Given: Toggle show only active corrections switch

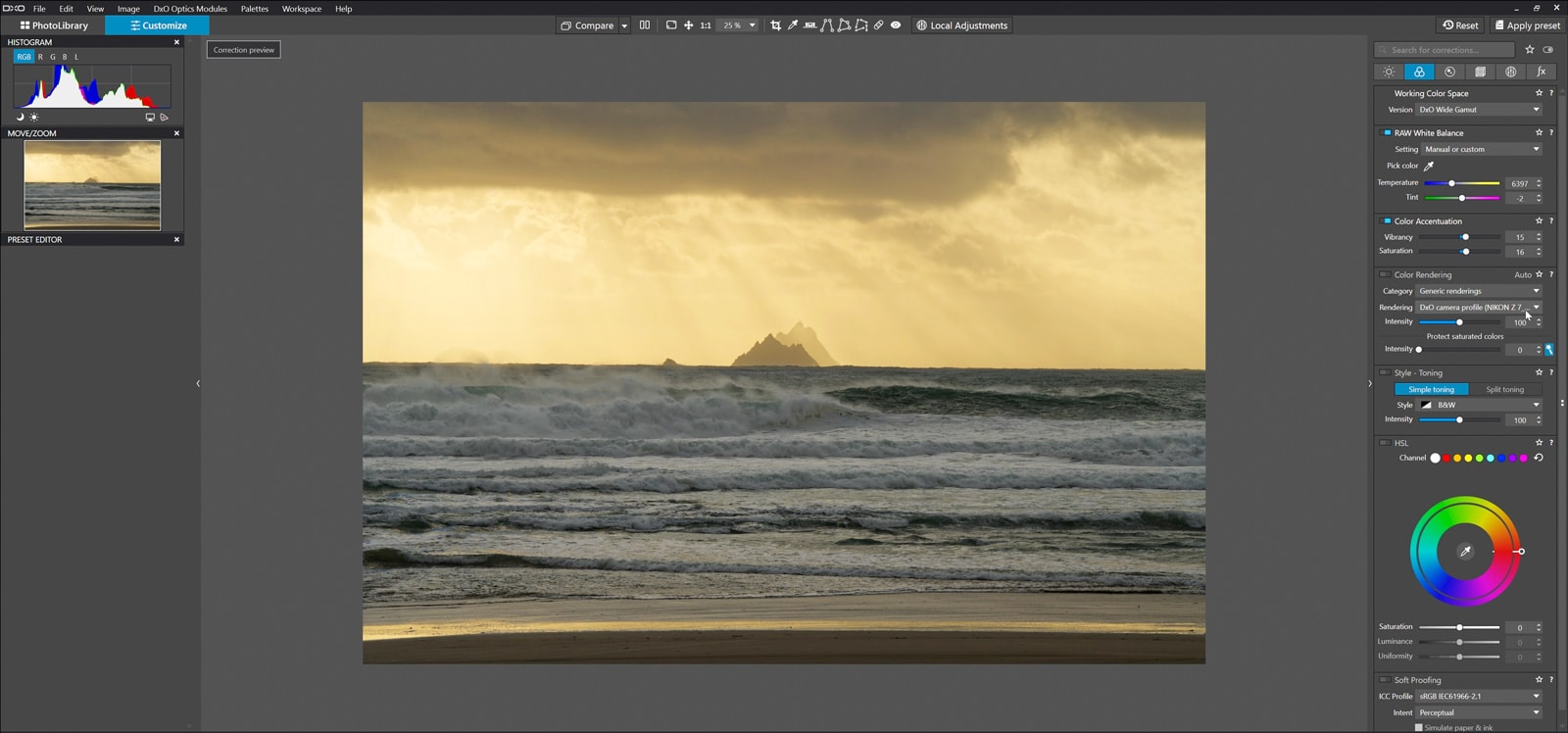Looking at the screenshot, I should click(1548, 49).
